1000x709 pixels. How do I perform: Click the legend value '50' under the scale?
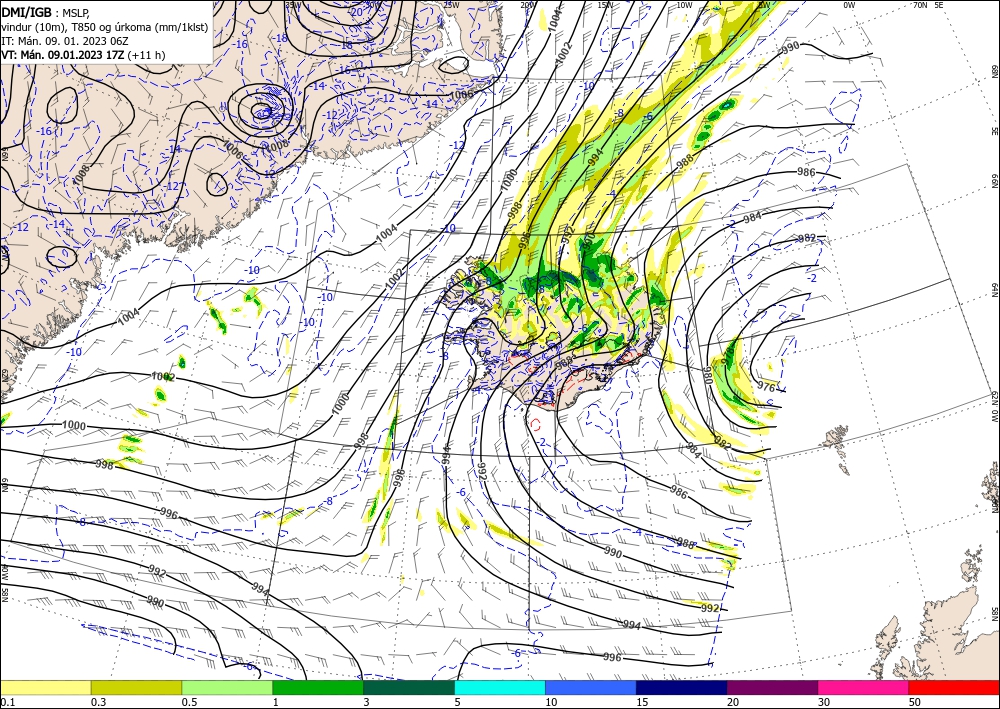915,702
